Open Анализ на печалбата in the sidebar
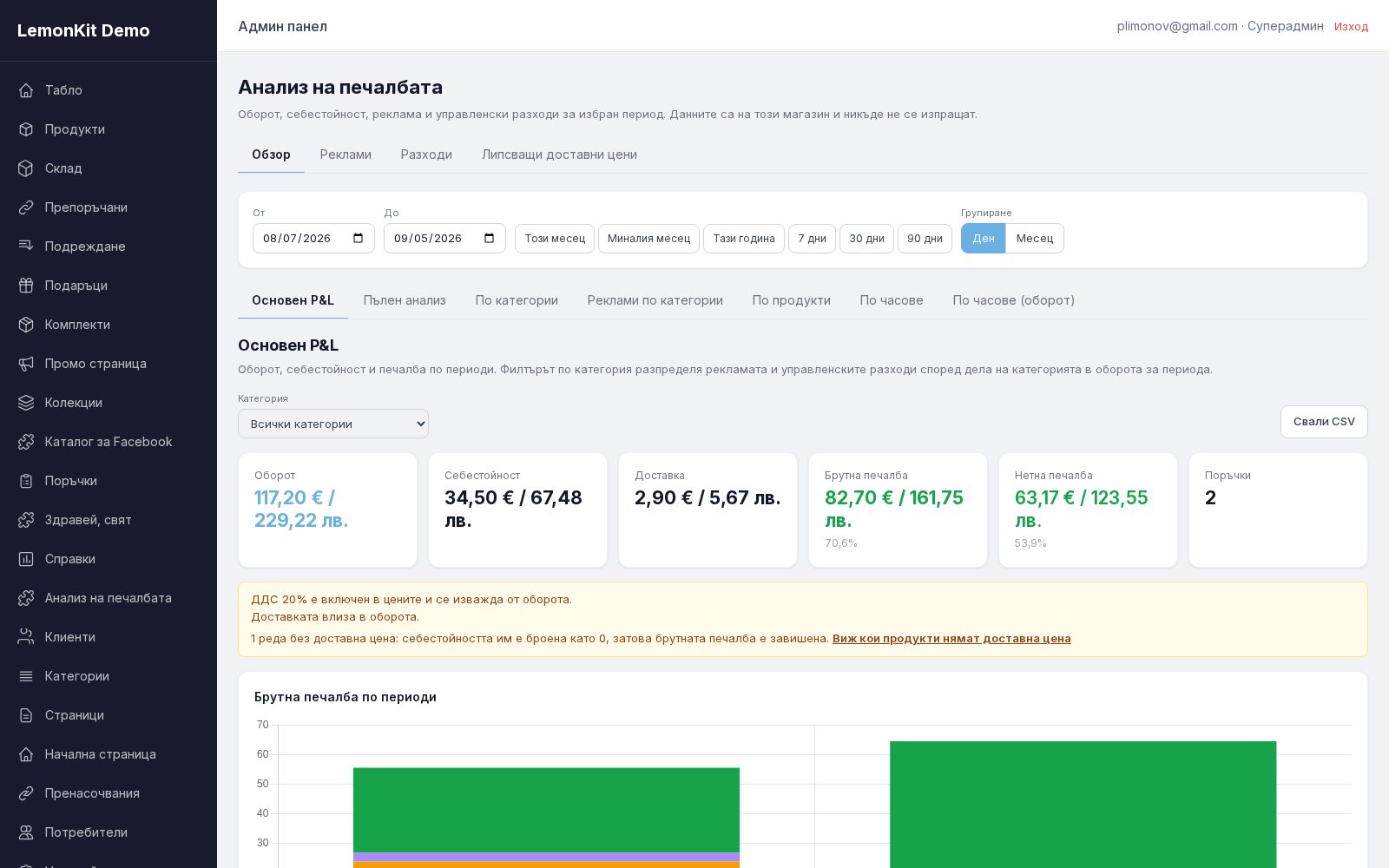This screenshot has height=868, width=1389. 109,598
